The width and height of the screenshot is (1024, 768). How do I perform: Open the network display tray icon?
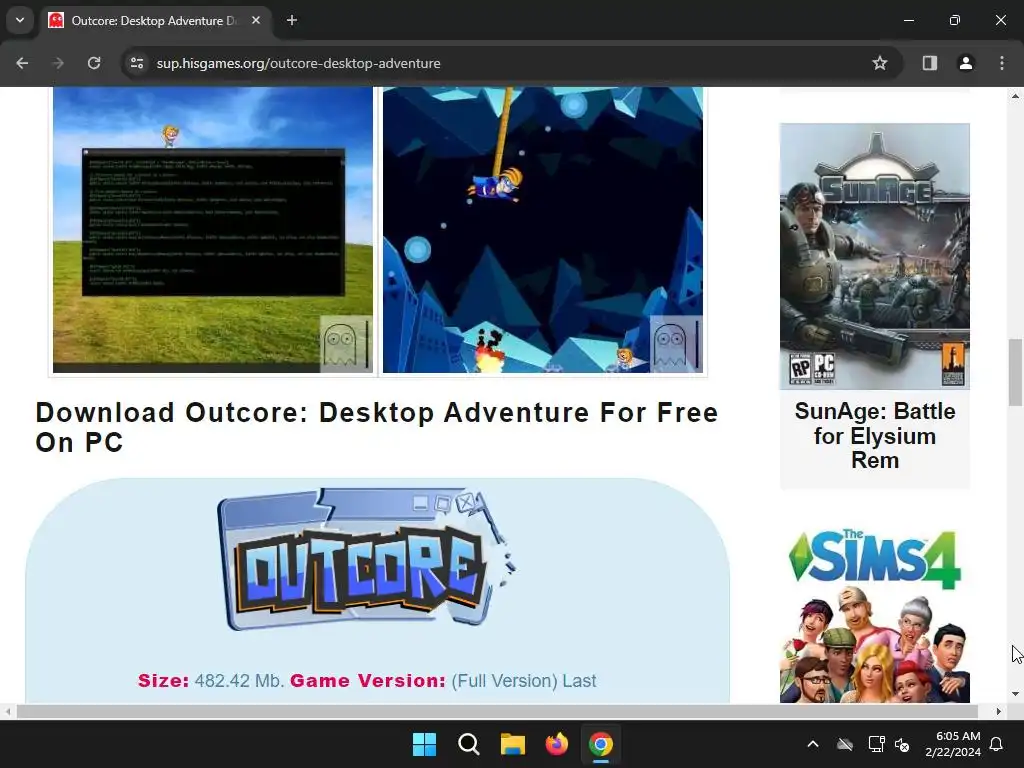click(876, 744)
